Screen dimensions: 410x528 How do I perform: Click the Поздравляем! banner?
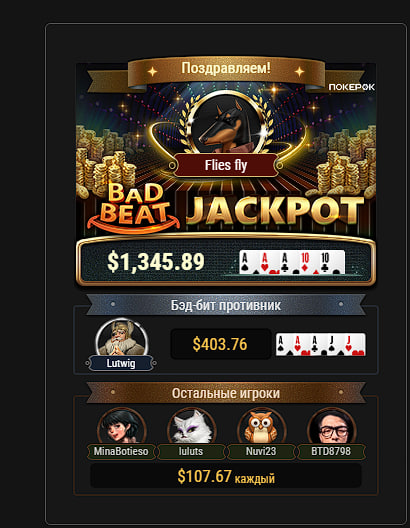(x=226, y=69)
